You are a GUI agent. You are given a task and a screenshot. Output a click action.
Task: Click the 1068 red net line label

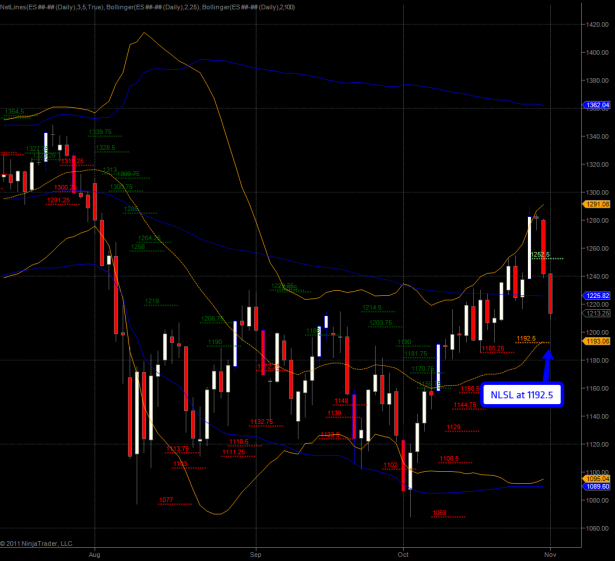tap(439, 513)
